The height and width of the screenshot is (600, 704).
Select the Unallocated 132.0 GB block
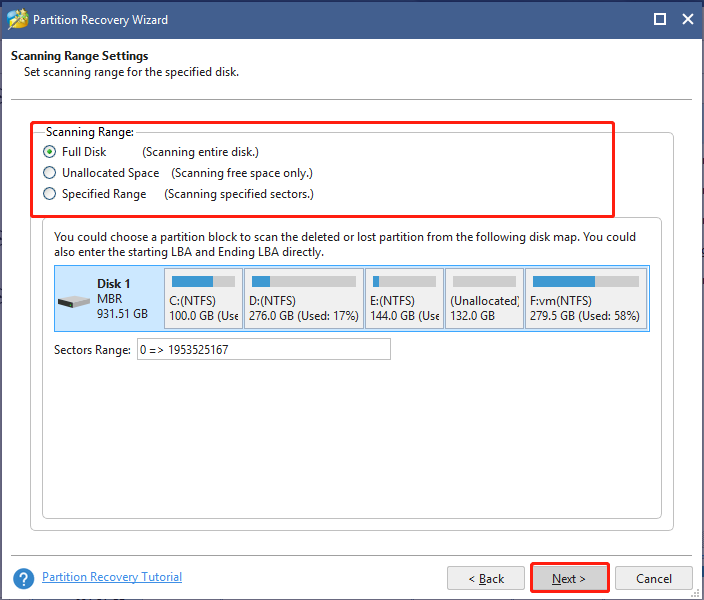pos(484,299)
